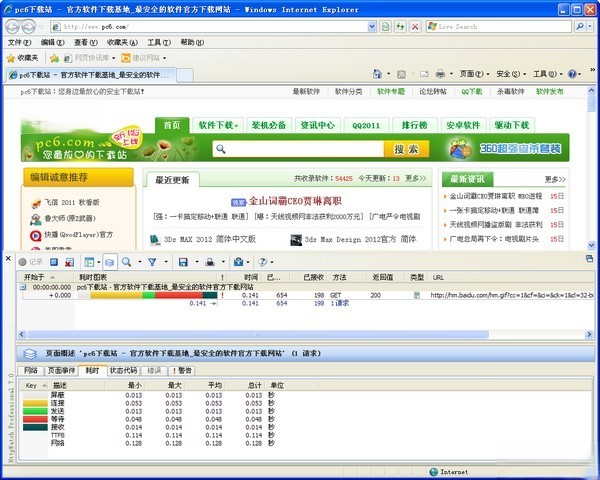600x480 pixels.
Task: Open the 文件 menu
Action: (20, 42)
